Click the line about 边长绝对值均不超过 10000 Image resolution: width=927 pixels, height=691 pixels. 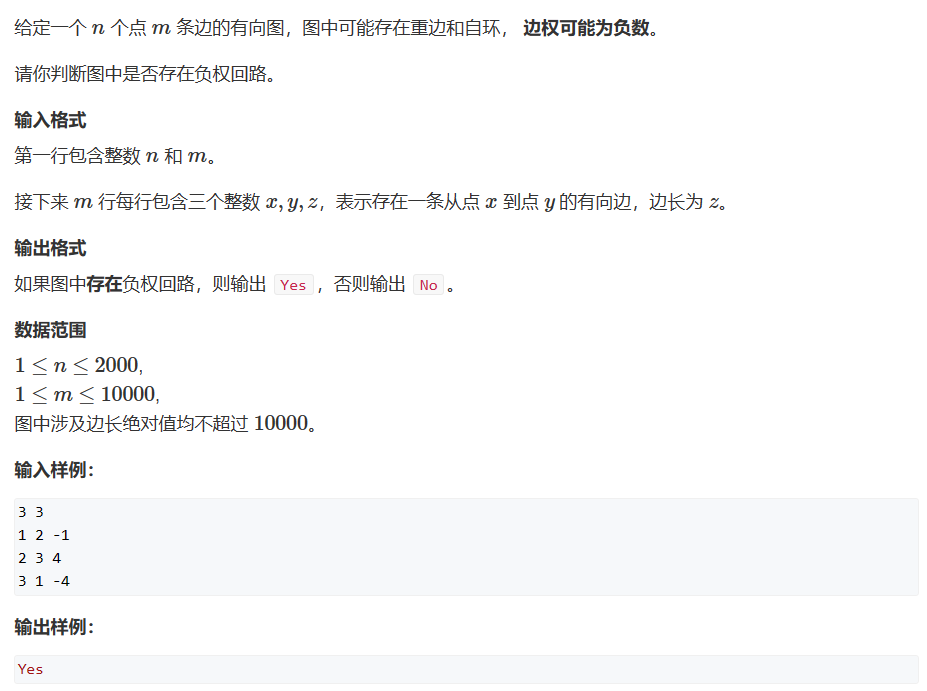point(166,423)
